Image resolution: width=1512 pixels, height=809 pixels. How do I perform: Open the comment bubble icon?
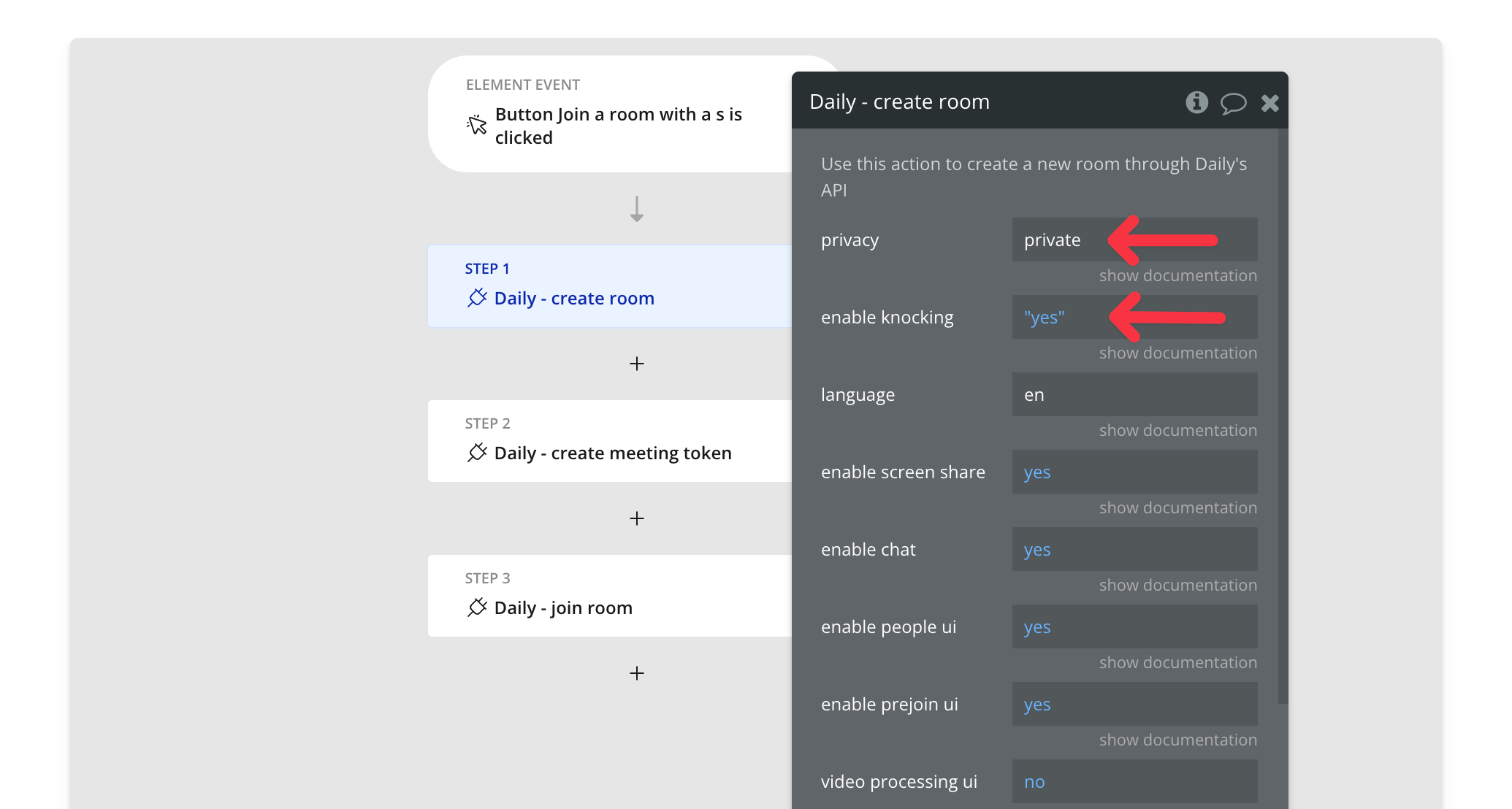(1233, 103)
